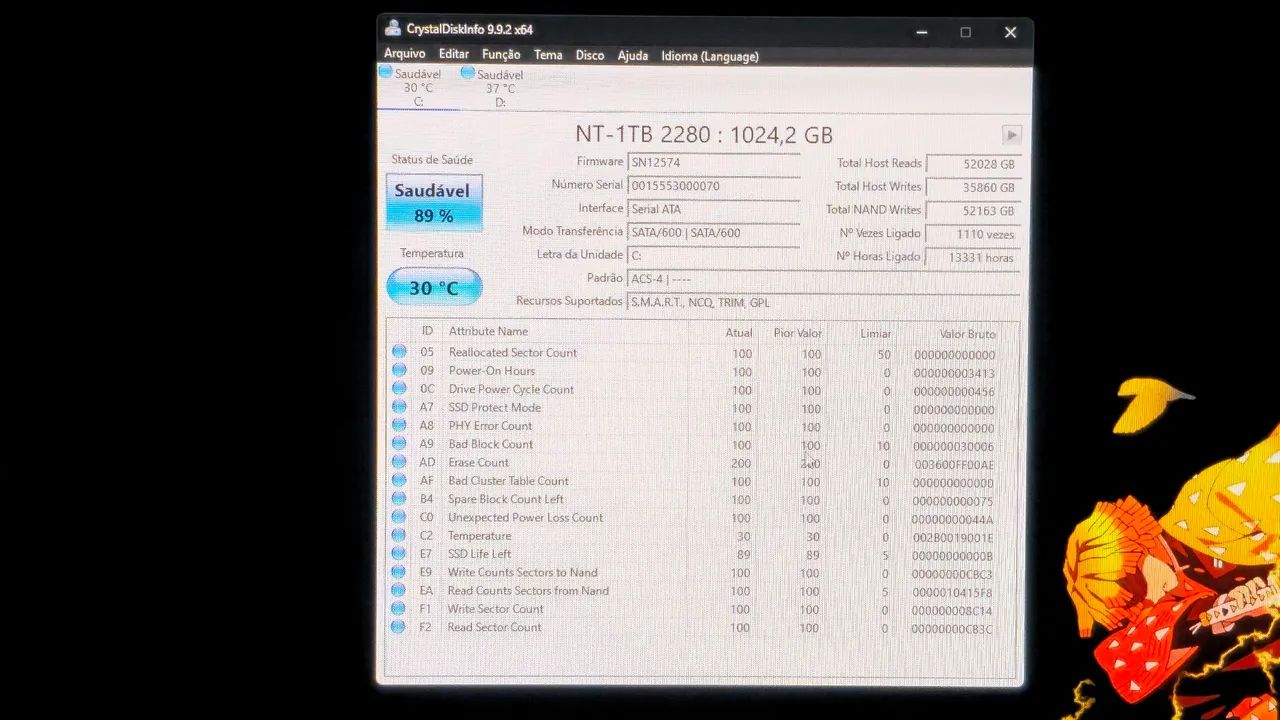
Task: Click status icon for Erase Count
Action: point(399,462)
